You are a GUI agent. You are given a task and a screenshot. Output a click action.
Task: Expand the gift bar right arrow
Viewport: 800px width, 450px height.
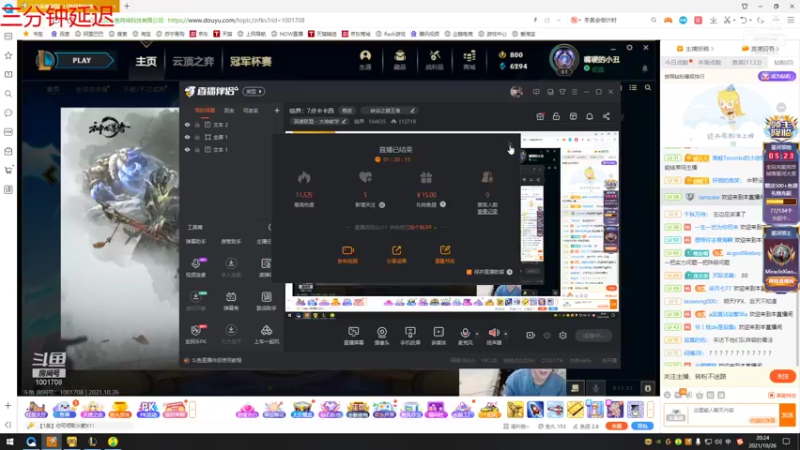click(651, 409)
